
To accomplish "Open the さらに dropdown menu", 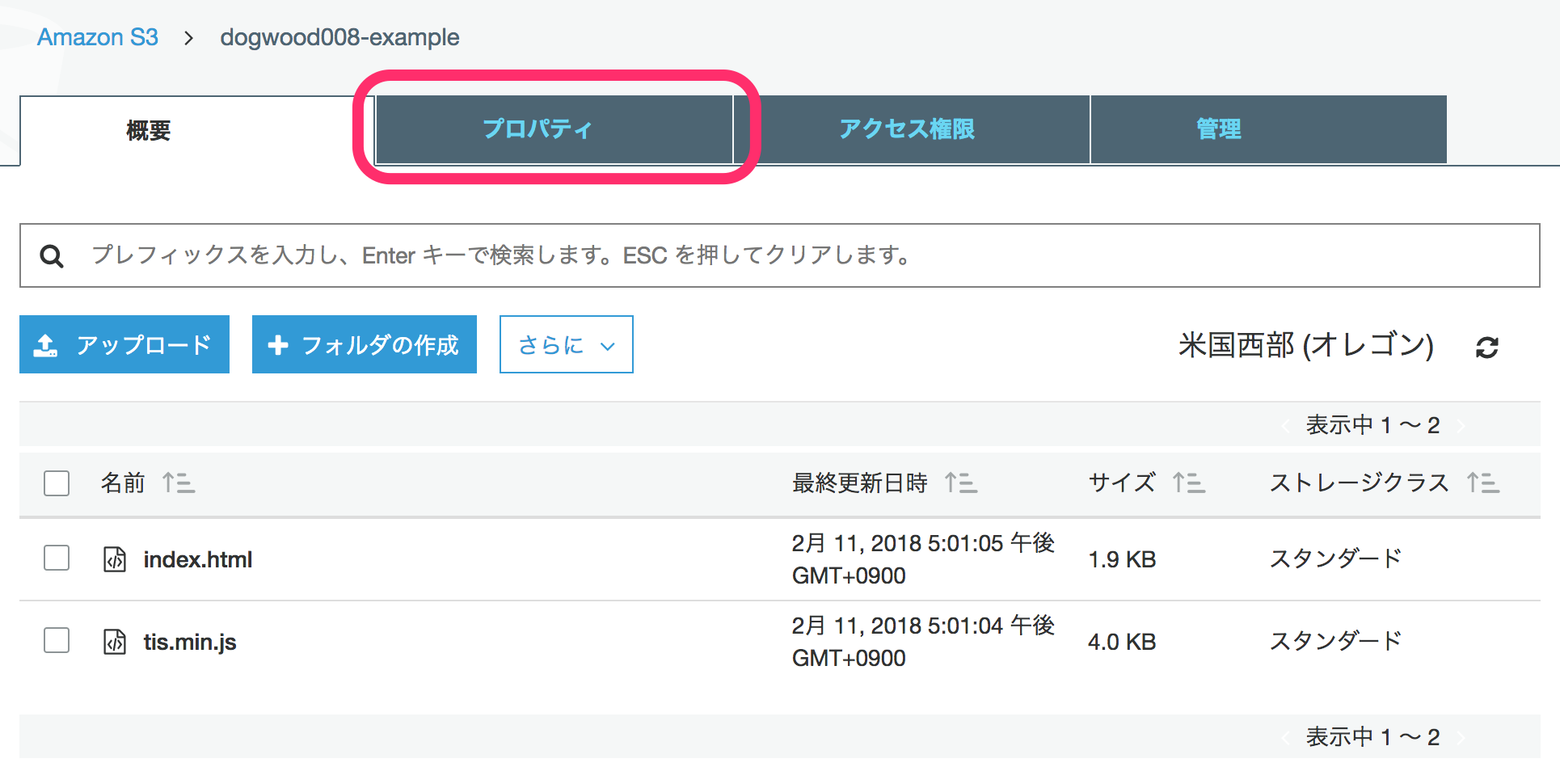I will click(565, 344).
